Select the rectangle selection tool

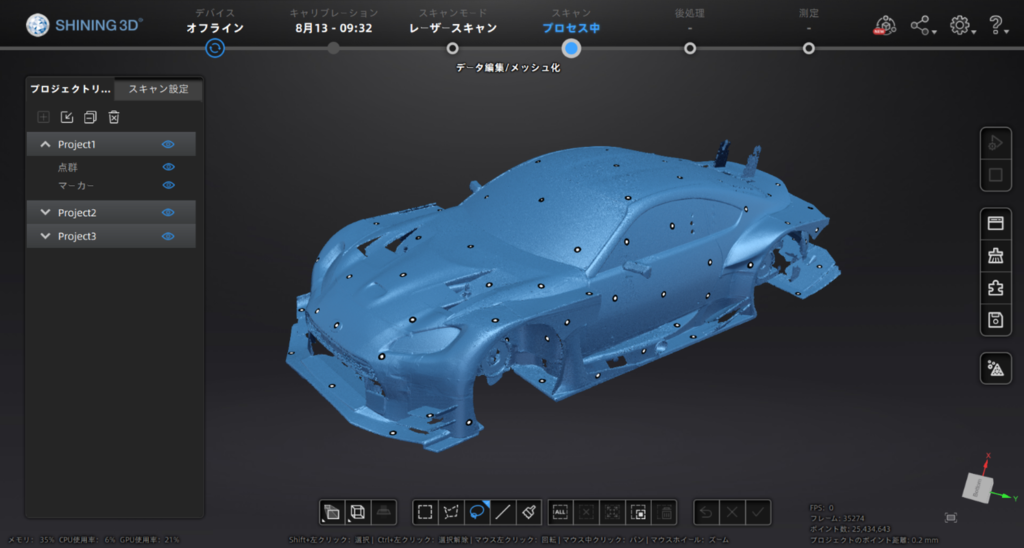click(425, 511)
